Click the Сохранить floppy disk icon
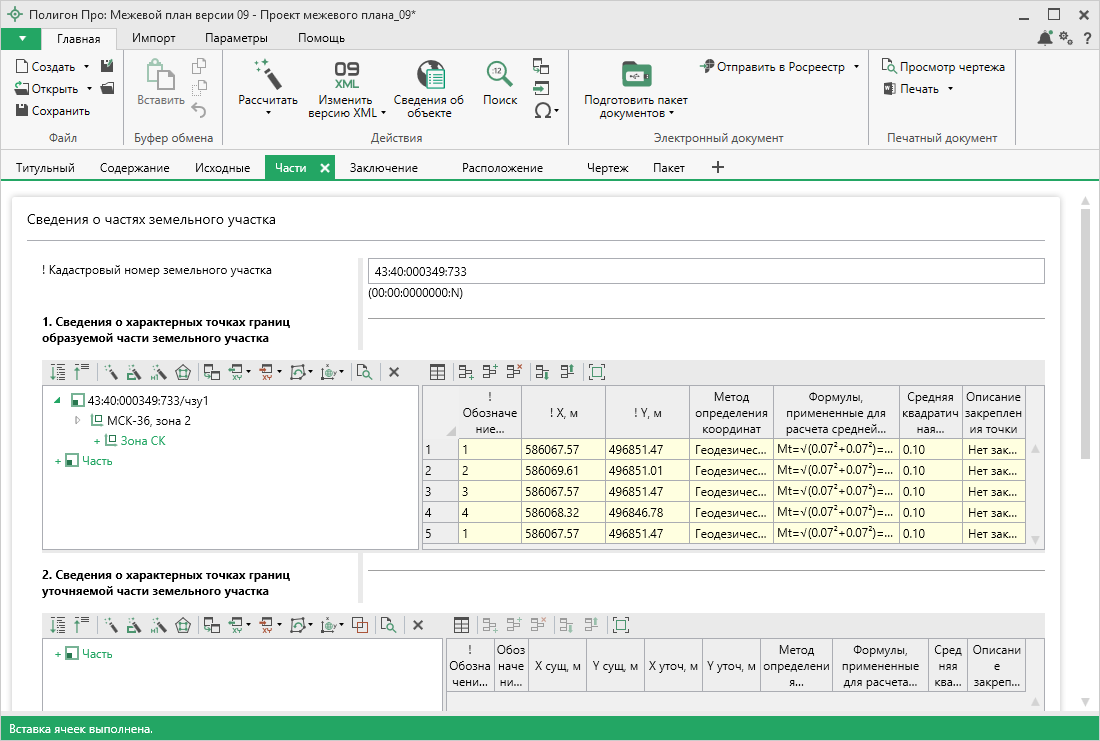Image resolution: width=1100 pixels, height=741 pixels. pos(22,111)
